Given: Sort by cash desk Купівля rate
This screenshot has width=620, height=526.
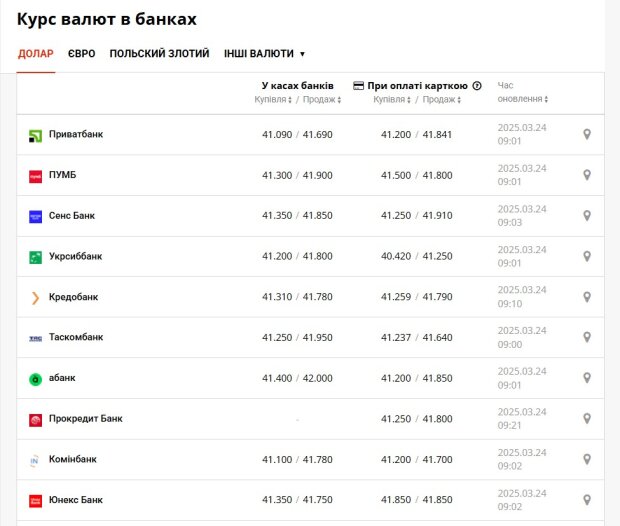Looking at the screenshot, I should tap(273, 99).
